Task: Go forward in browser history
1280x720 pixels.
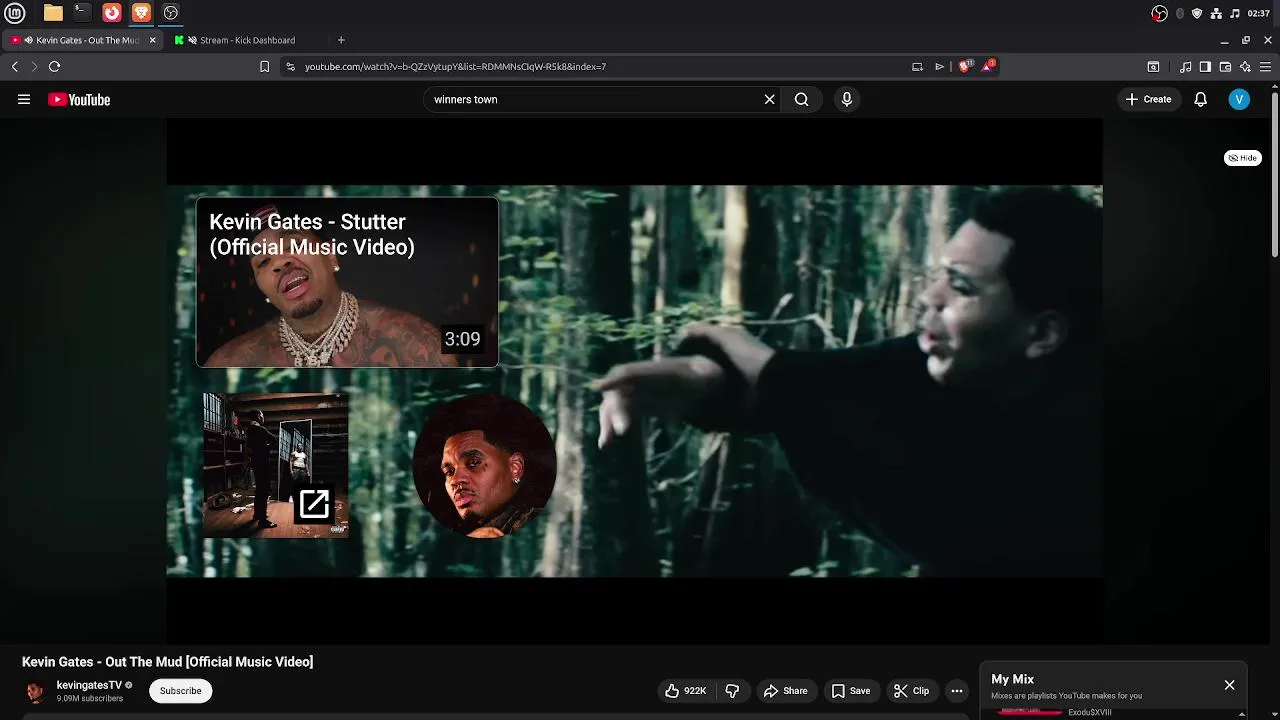Action: click(x=34, y=66)
